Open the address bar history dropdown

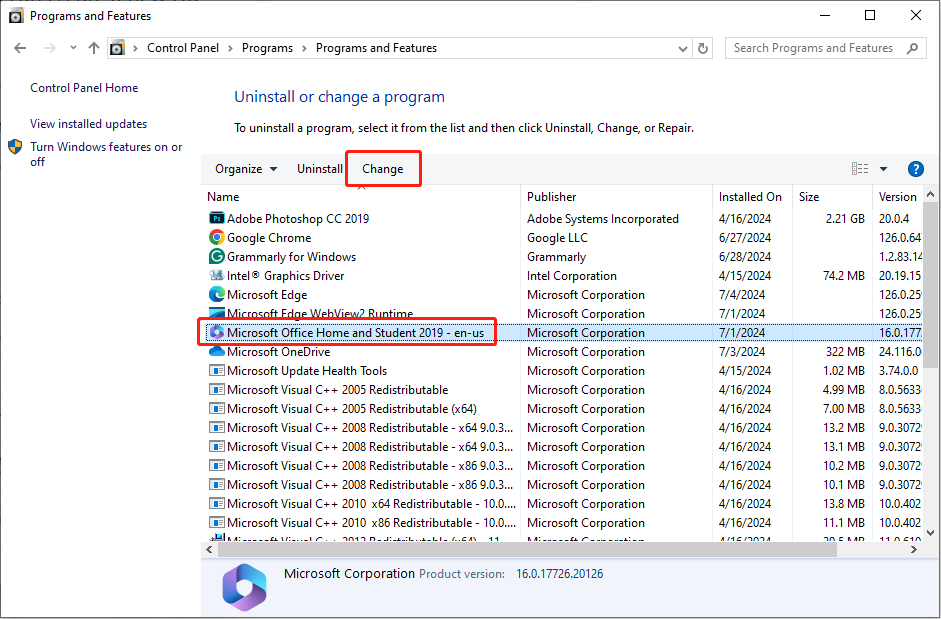[682, 49]
